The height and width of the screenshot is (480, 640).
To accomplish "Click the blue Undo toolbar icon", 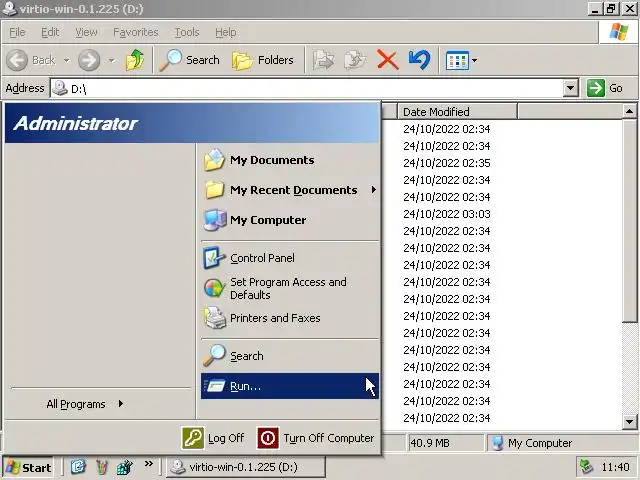I will [x=419, y=60].
